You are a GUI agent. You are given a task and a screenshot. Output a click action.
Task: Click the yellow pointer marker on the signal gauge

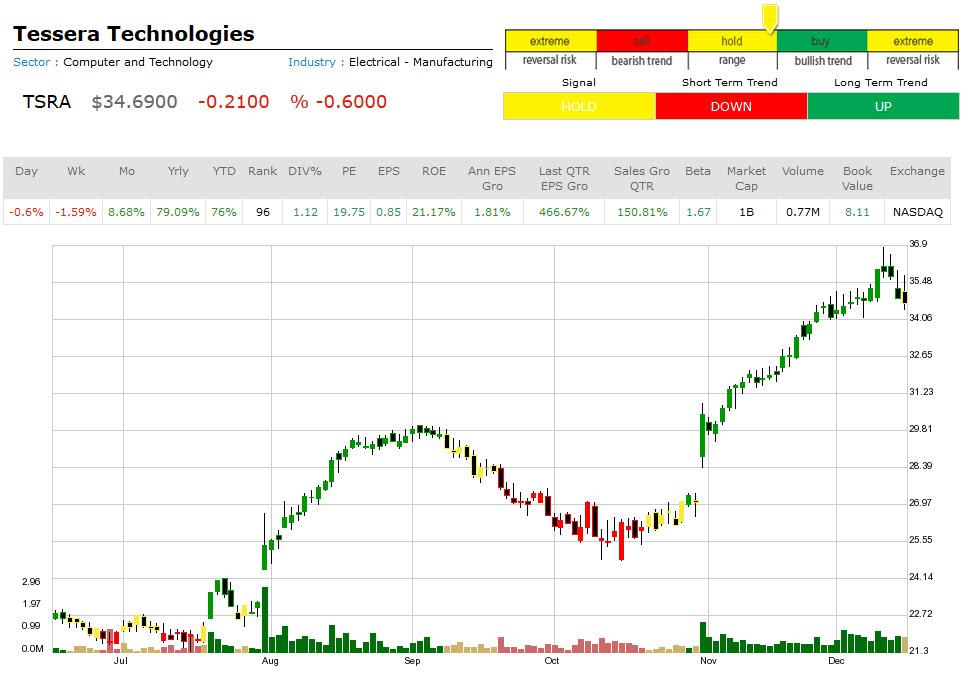[x=770, y=18]
